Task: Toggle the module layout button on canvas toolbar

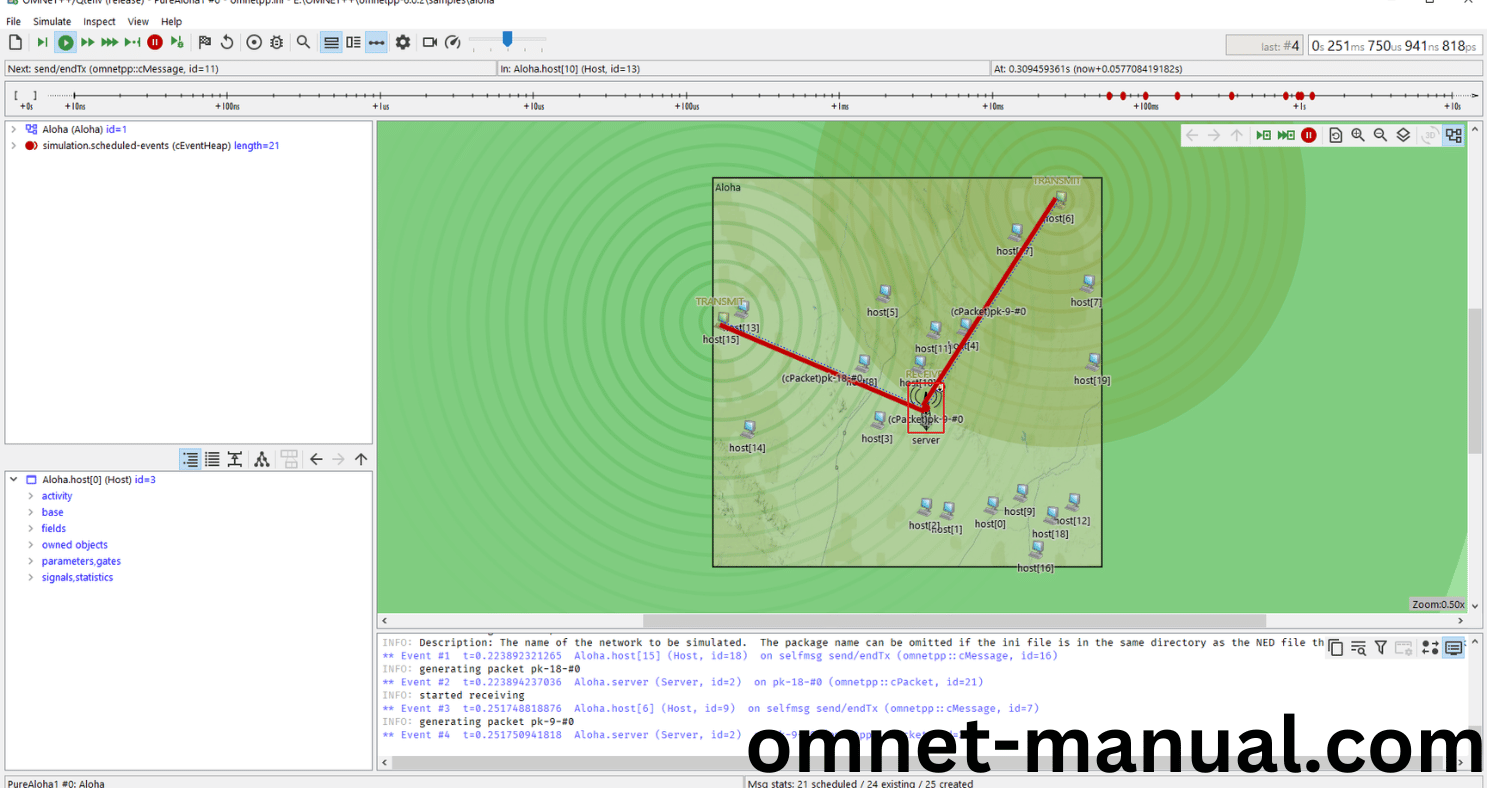Action: (1453, 135)
